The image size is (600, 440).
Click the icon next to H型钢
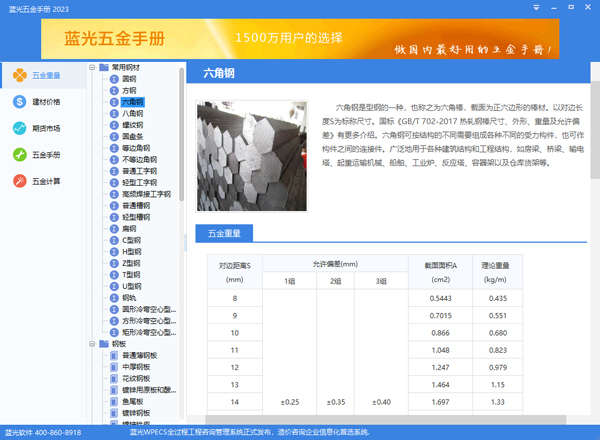(113, 251)
